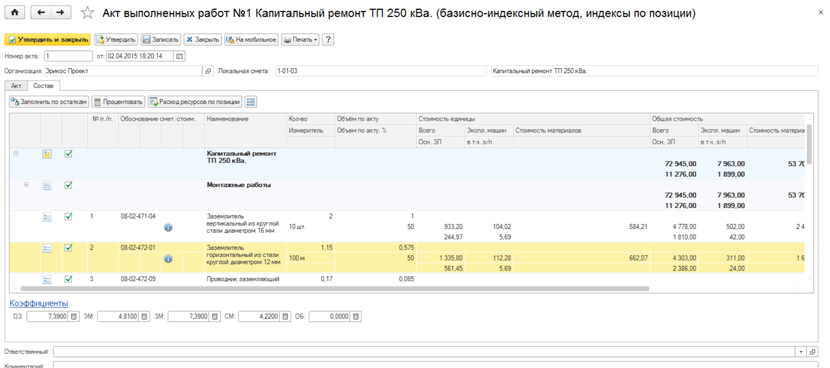This screenshot has height=368, width=830.
Task: Click the Организация field Эрикос Проект
Action: pyautogui.click(x=123, y=71)
